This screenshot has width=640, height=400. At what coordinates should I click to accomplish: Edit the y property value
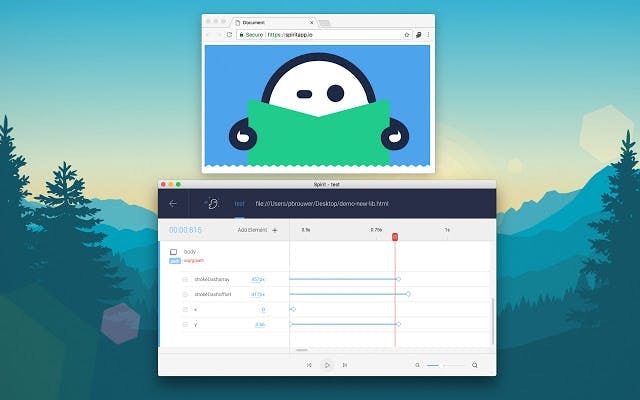click(x=260, y=325)
